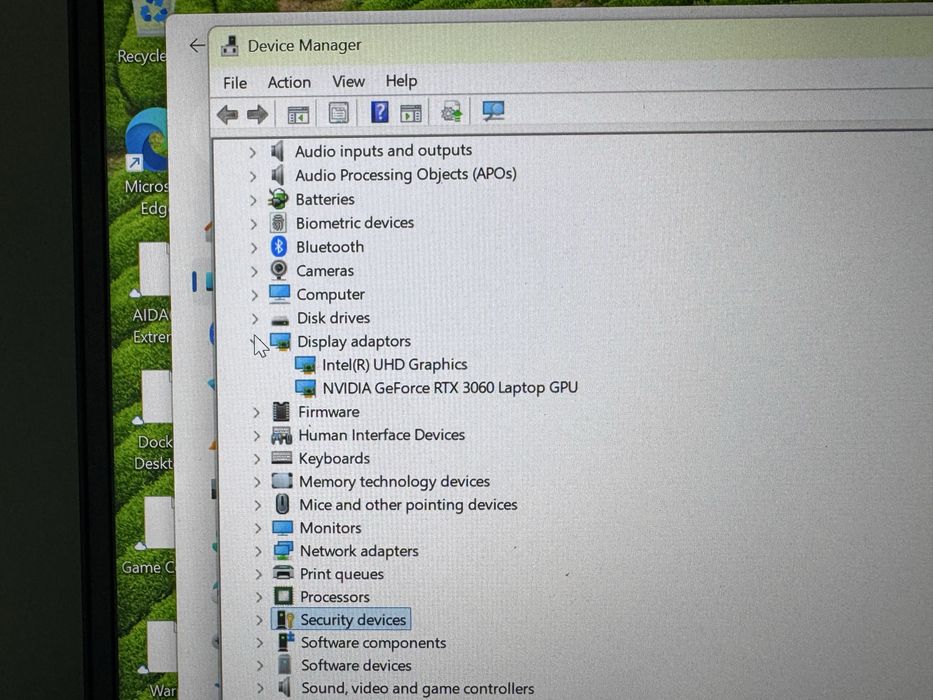The image size is (933, 700).
Task: Click the Processors chip icon
Action: click(x=284, y=596)
